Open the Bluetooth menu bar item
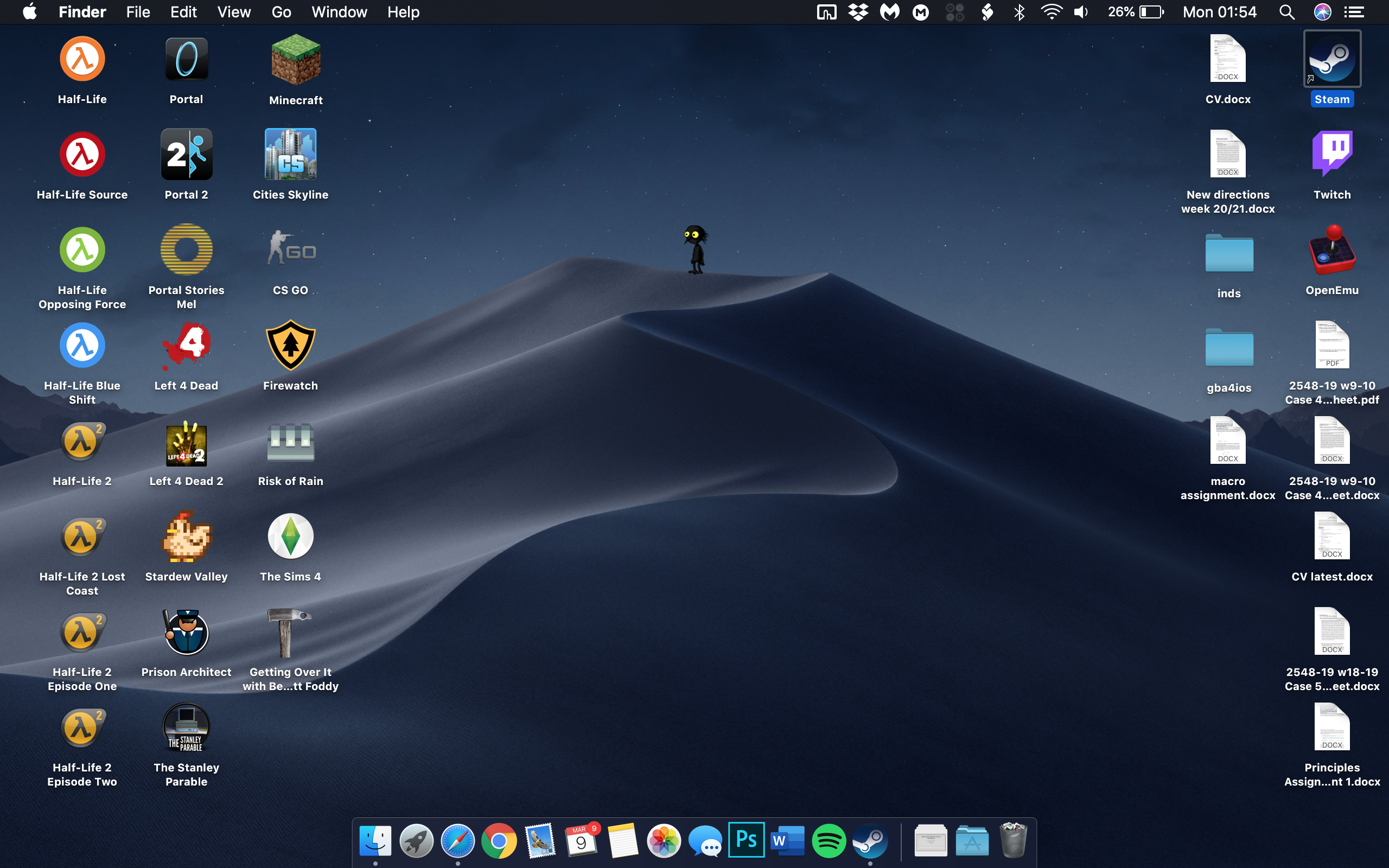The image size is (1389, 868). [1020, 12]
